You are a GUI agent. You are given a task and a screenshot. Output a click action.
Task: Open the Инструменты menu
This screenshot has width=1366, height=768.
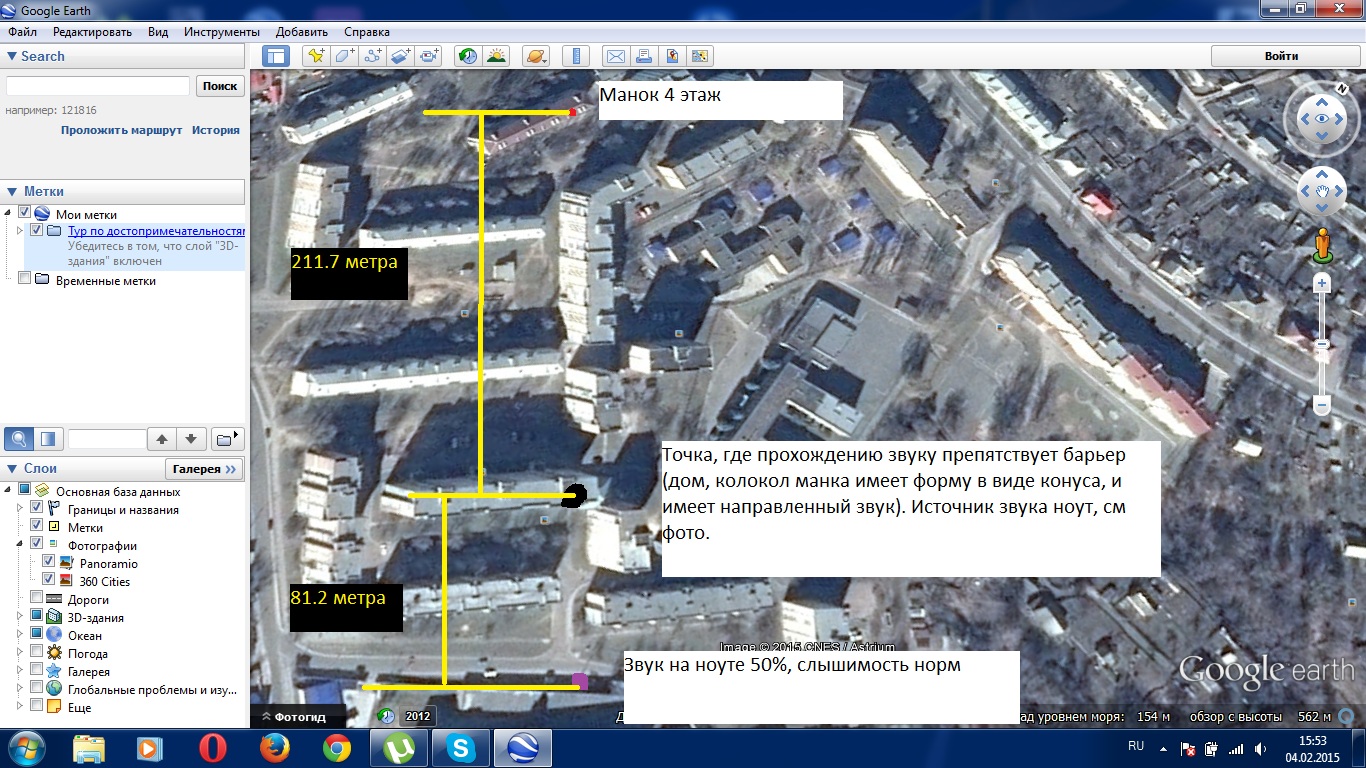pos(221,32)
